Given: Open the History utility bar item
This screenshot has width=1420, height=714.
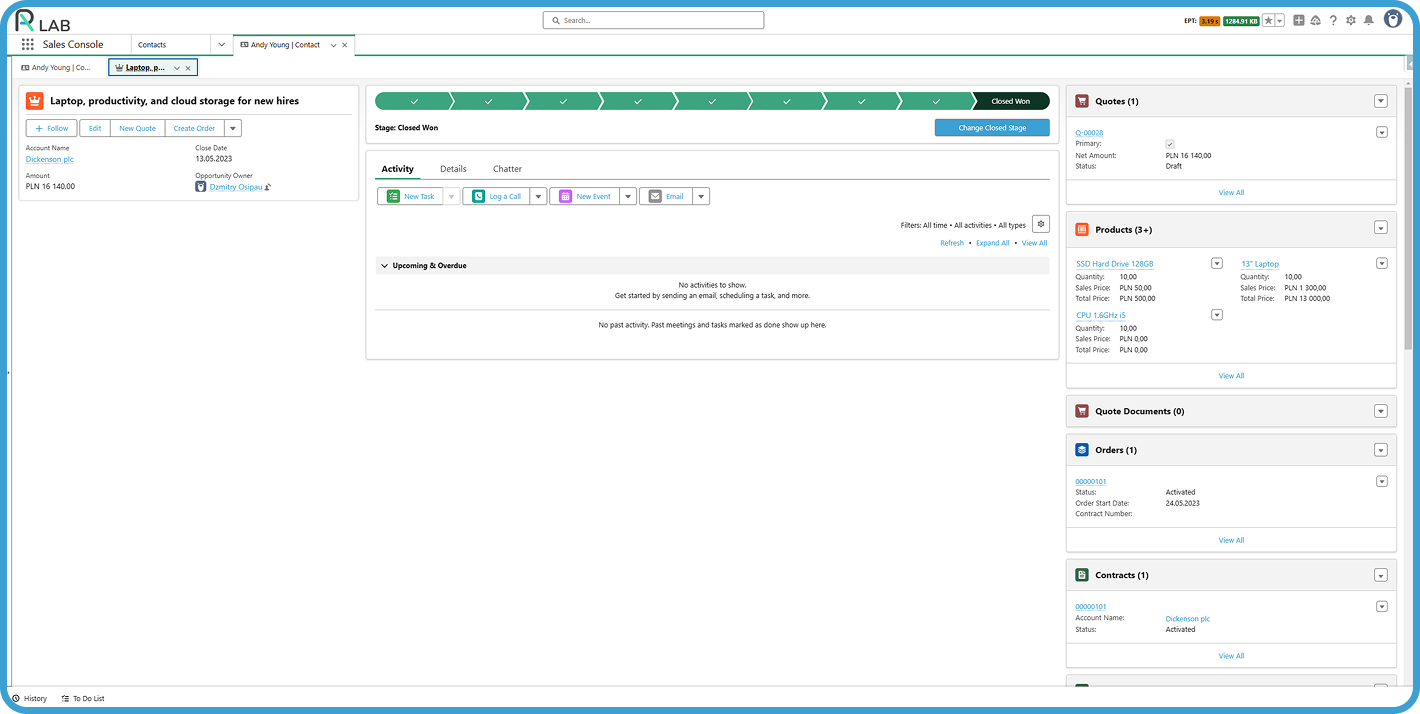Looking at the screenshot, I should (29, 698).
